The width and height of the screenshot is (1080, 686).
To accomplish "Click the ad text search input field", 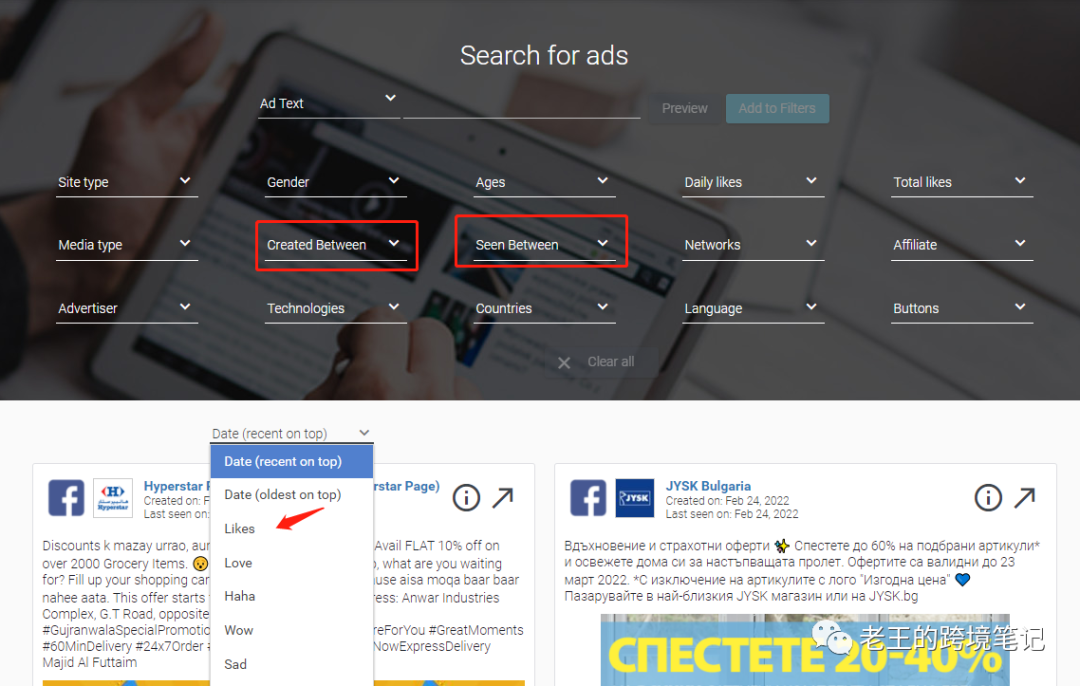I will pyautogui.click(x=521, y=105).
